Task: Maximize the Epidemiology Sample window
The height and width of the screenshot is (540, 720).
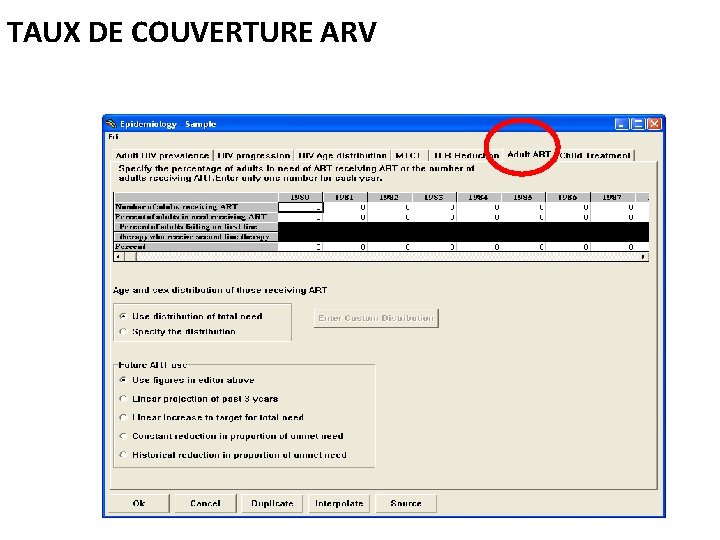Action: pos(638,124)
